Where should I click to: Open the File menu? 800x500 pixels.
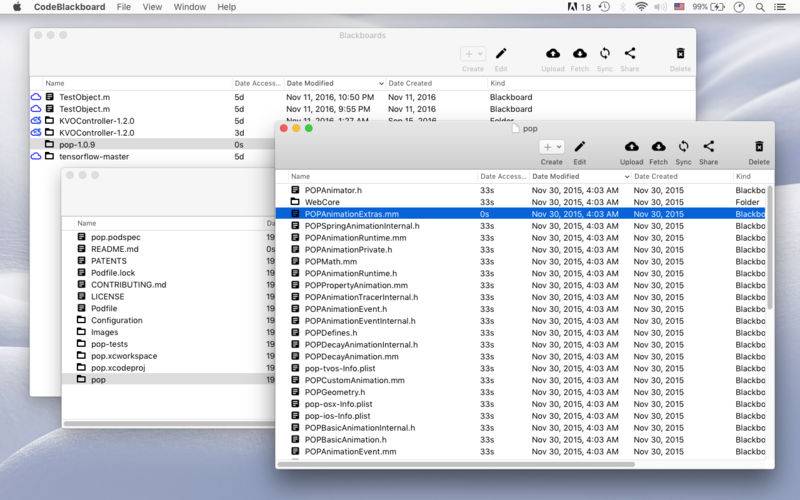point(124,7)
